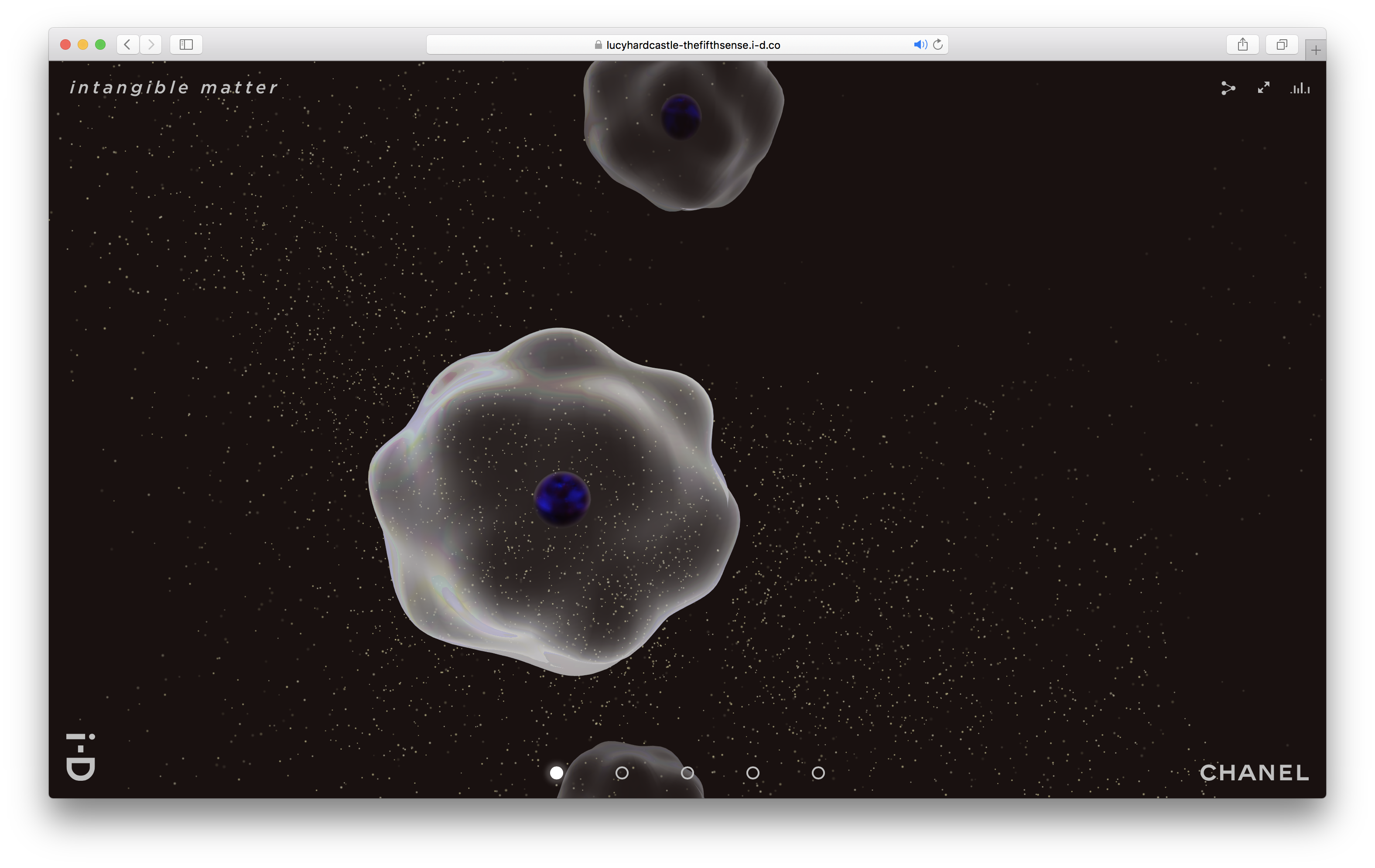This screenshot has width=1375, height=868.
Task: Click the i-D logo
Action: pyautogui.click(x=81, y=757)
